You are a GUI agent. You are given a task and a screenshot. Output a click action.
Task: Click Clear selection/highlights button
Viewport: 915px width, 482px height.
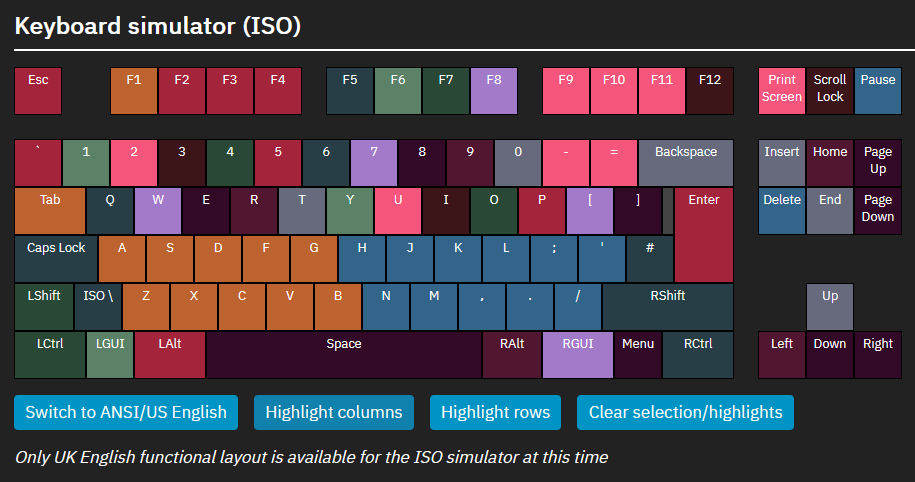pos(685,412)
